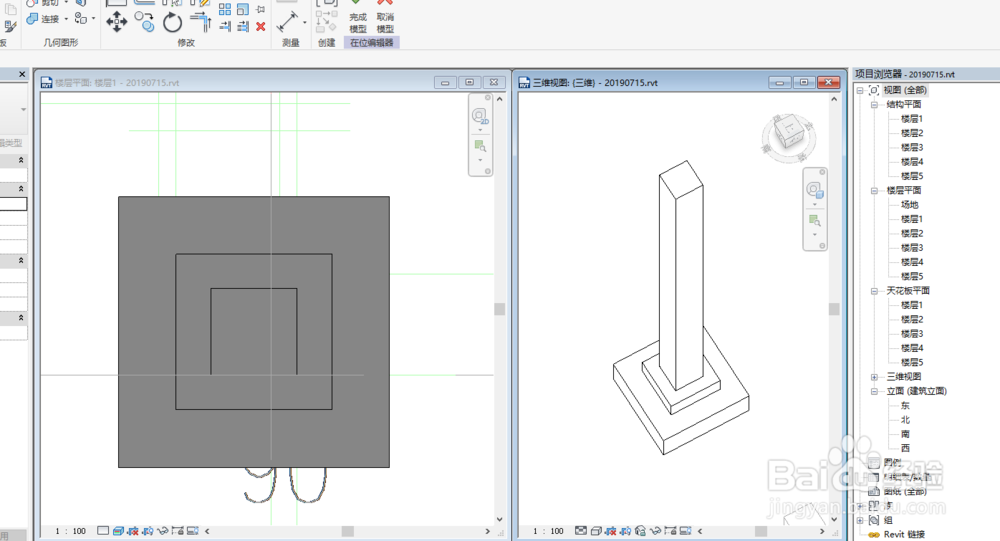The image size is (1000, 541).
Task: Collapse the 天花板平面 tree node
Action: click(x=874, y=291)
